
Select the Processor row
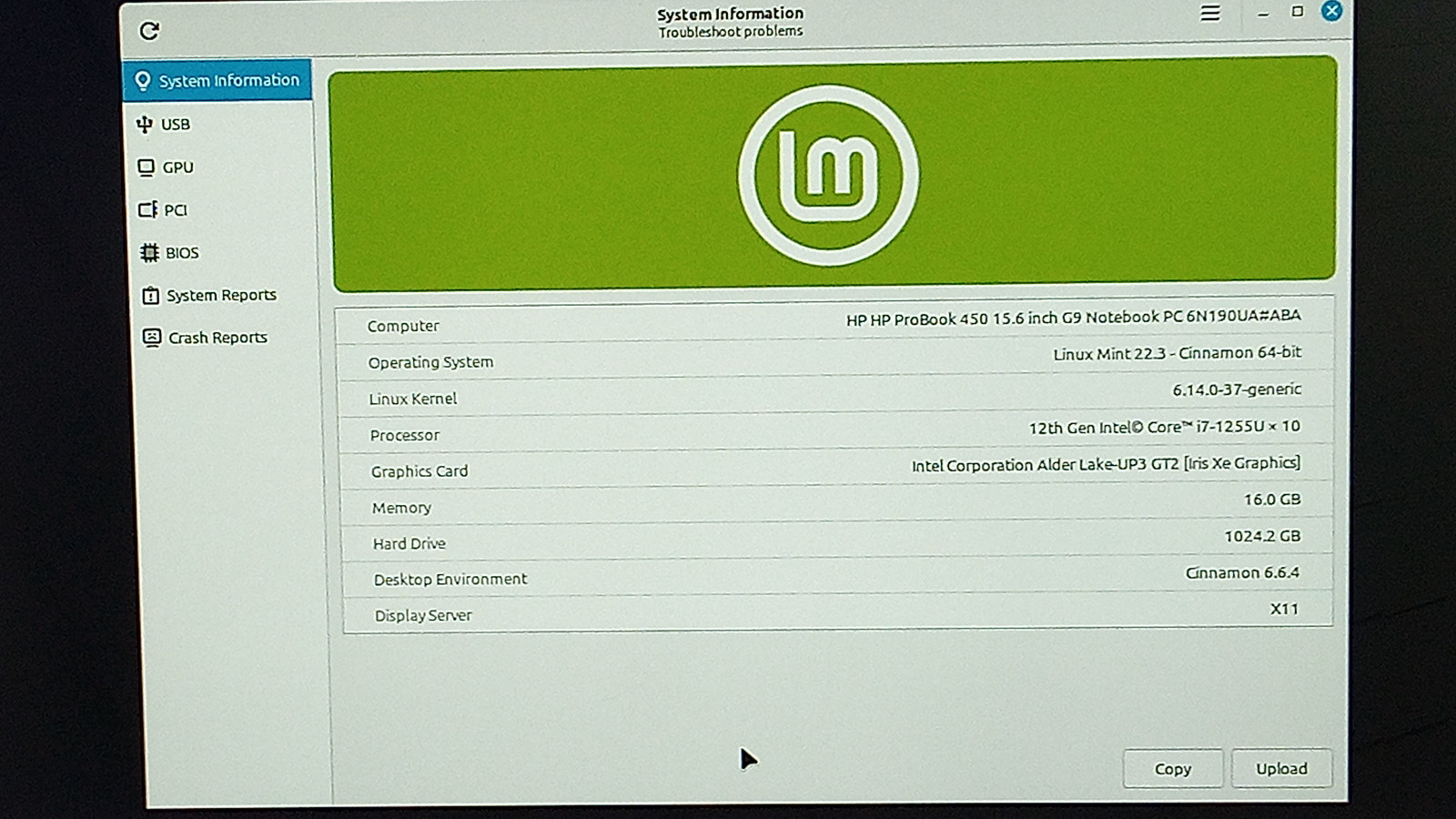[x=834, y=431]
